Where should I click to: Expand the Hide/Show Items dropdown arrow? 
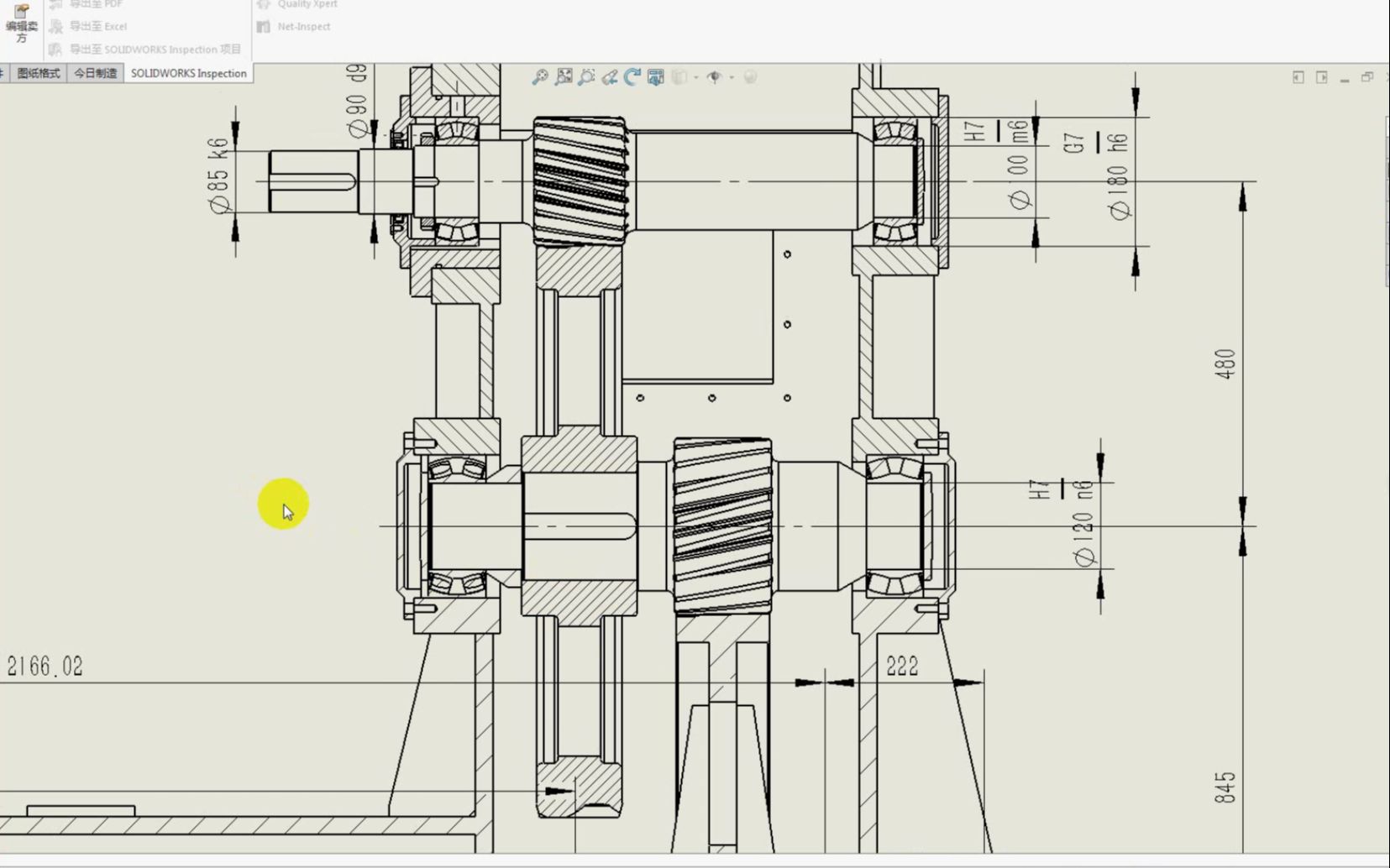coord(732,78)
